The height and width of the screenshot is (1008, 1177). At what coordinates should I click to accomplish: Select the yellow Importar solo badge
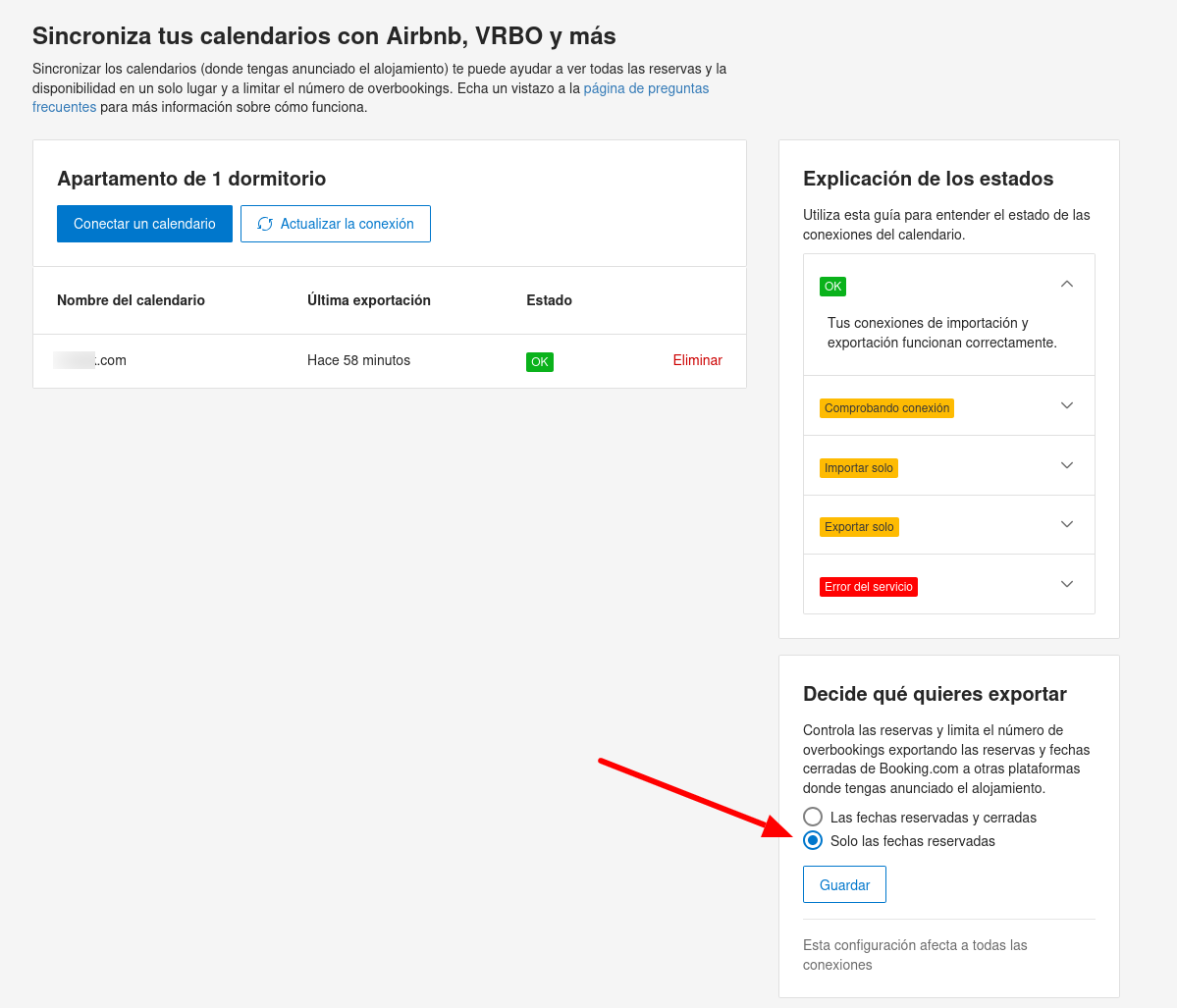(x=858, y=468)
